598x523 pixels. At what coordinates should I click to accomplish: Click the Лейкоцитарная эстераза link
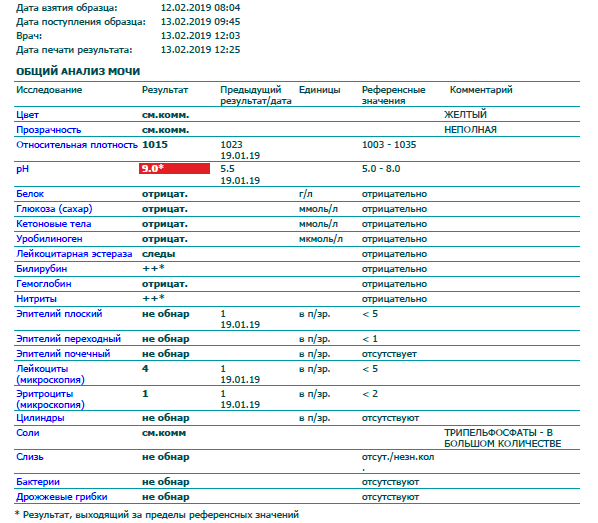[74, 254]
